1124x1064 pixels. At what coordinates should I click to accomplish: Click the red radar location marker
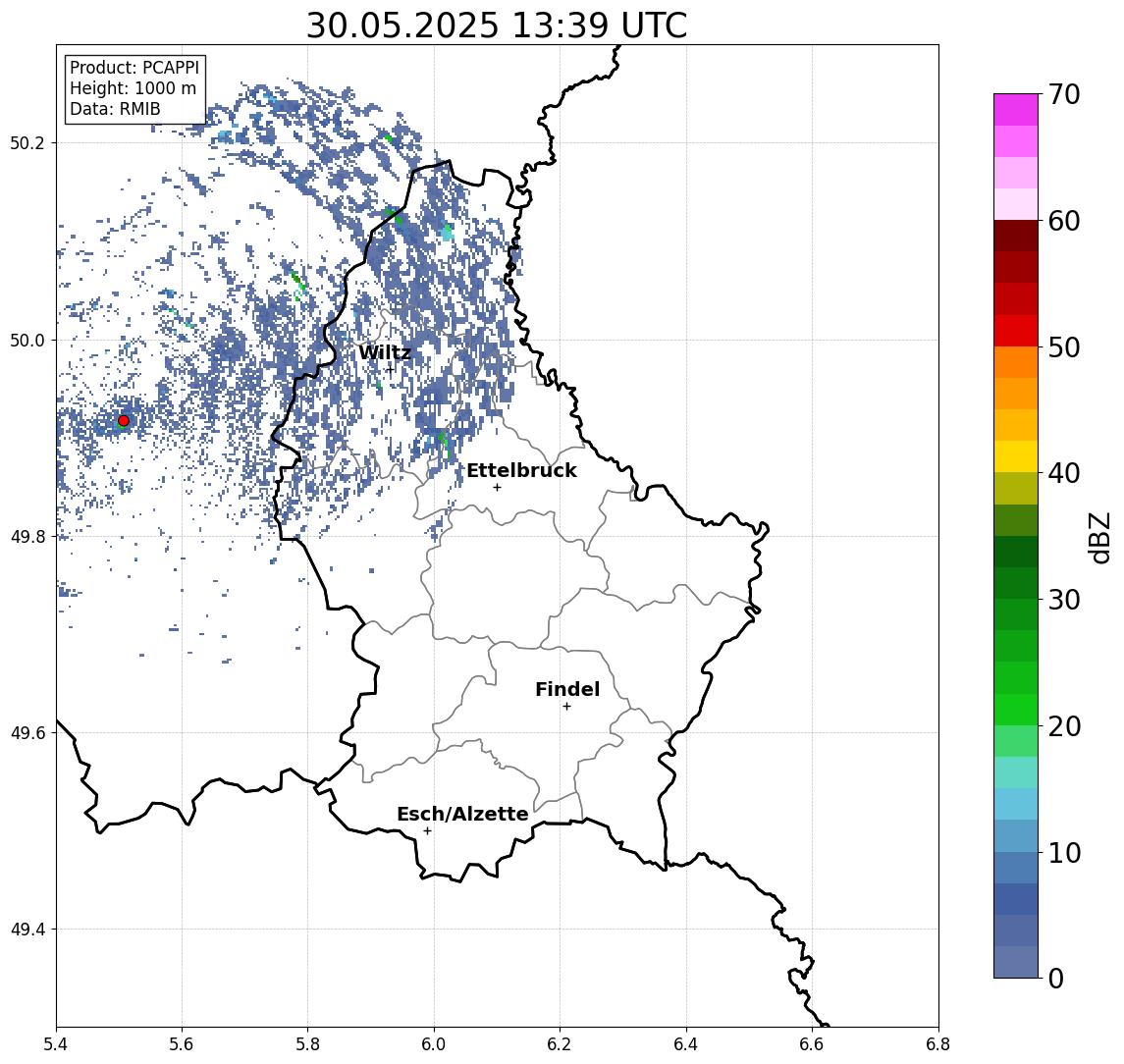click(124, 421)
